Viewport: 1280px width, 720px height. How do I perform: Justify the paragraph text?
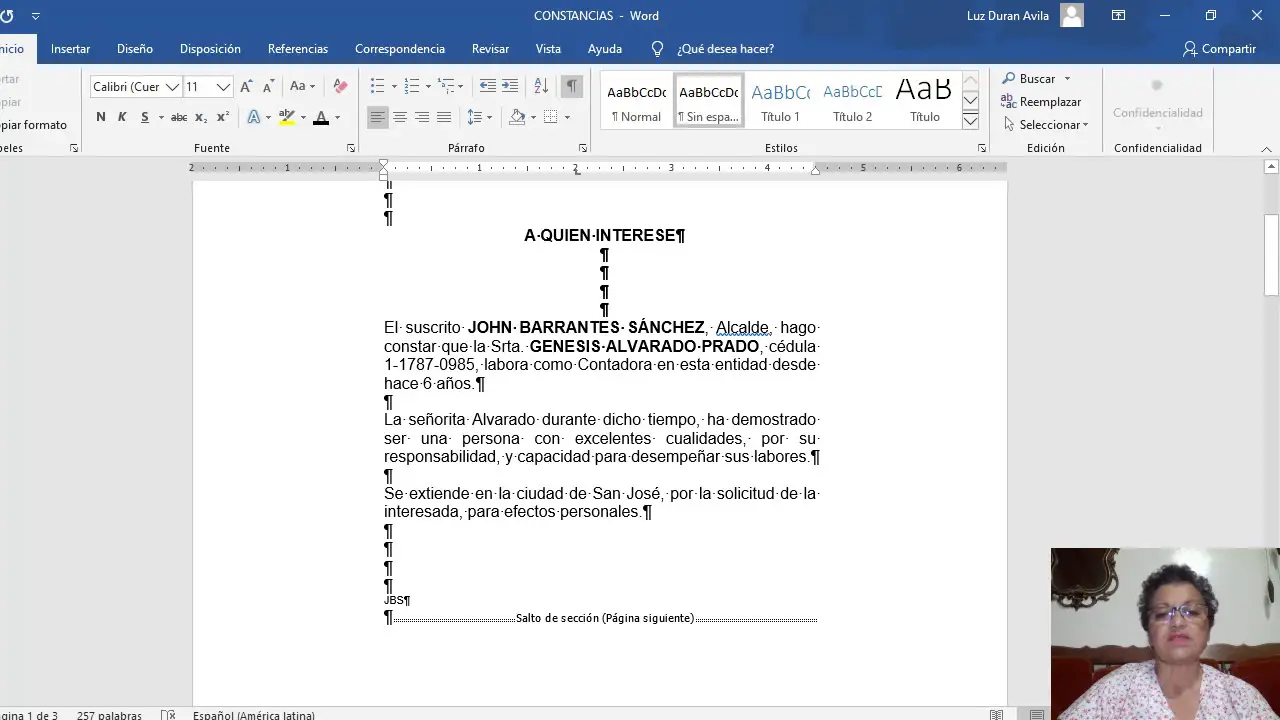coord(443,117)
